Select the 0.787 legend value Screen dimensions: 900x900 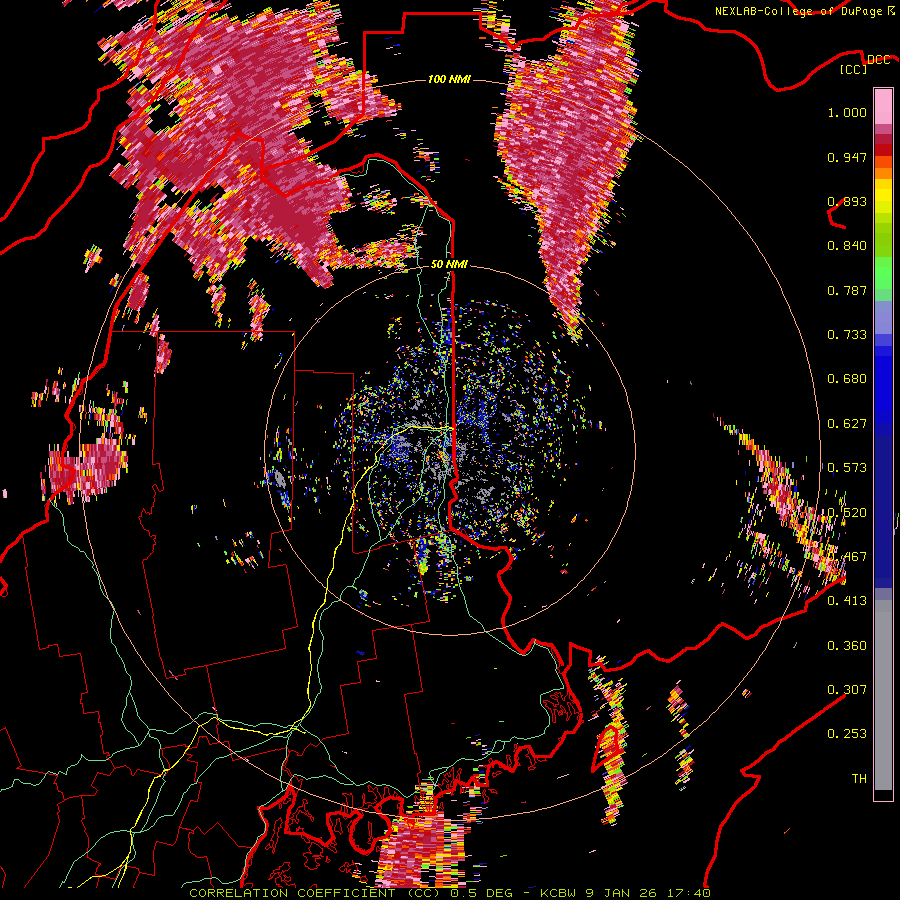(847, 290)
